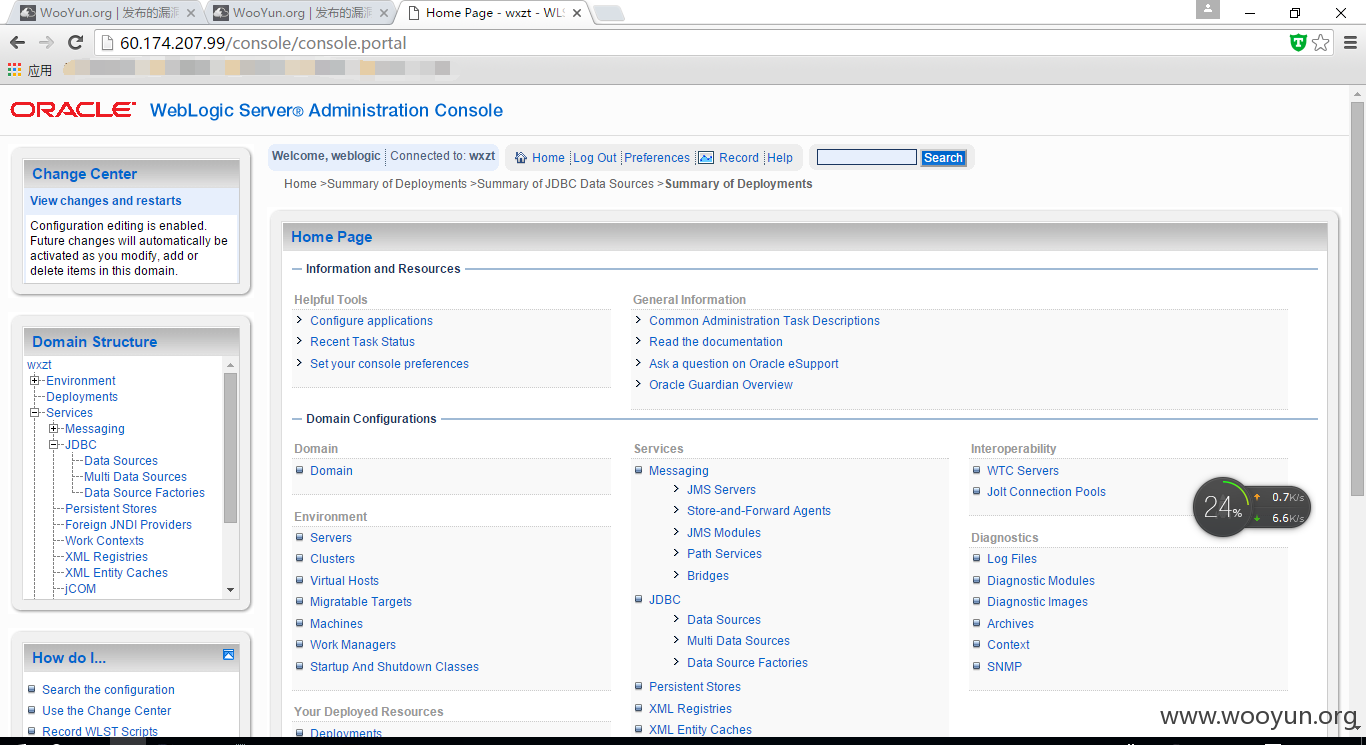Expand the Messaging tree node

click(54, 429)
